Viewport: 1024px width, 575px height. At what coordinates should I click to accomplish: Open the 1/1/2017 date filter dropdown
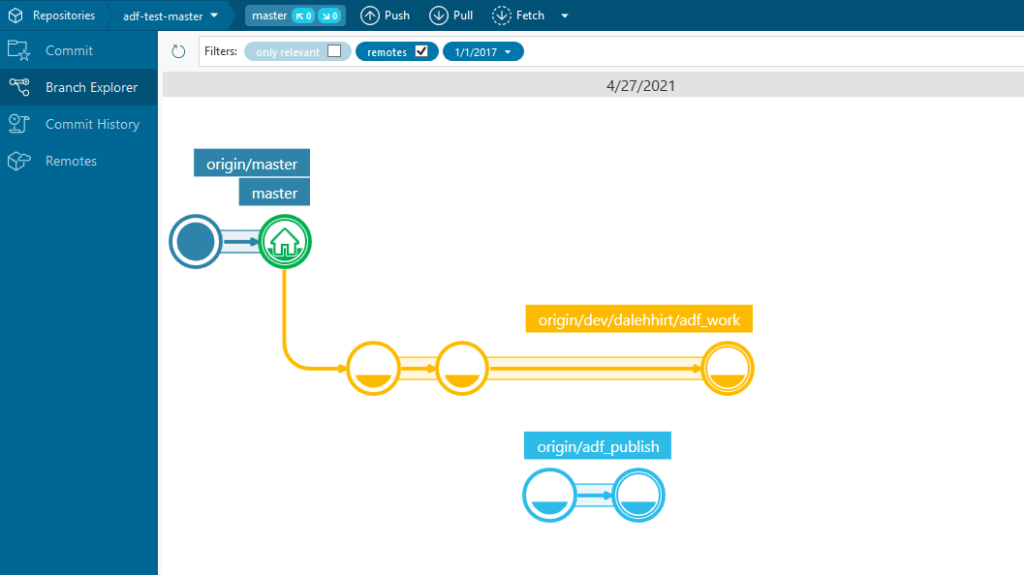click(483, 52)
